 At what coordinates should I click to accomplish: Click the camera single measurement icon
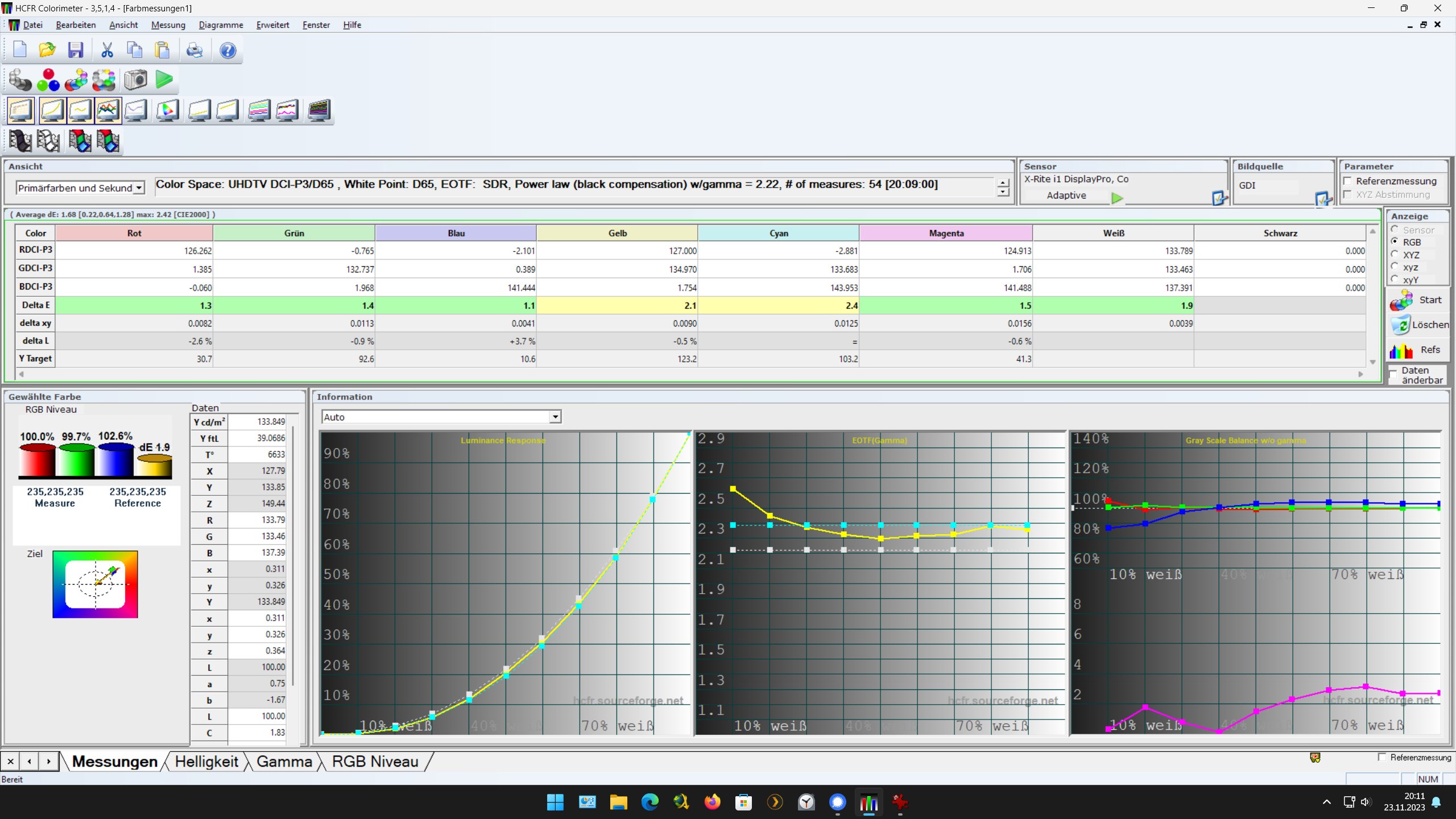pos(135,80)
